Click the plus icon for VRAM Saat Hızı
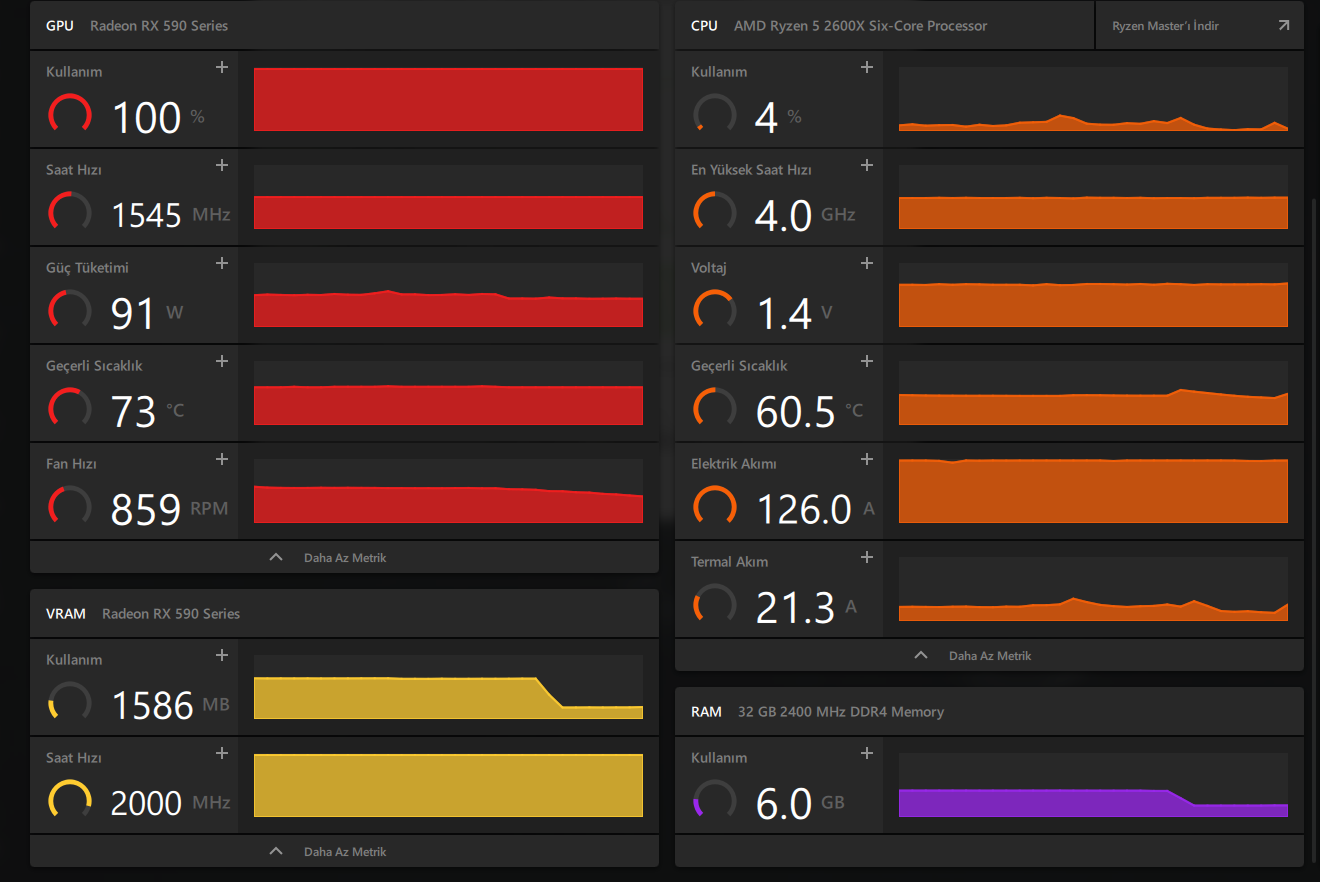This screenshot has width=1320, height=882. pyautogui.click(x=222, y=753)
